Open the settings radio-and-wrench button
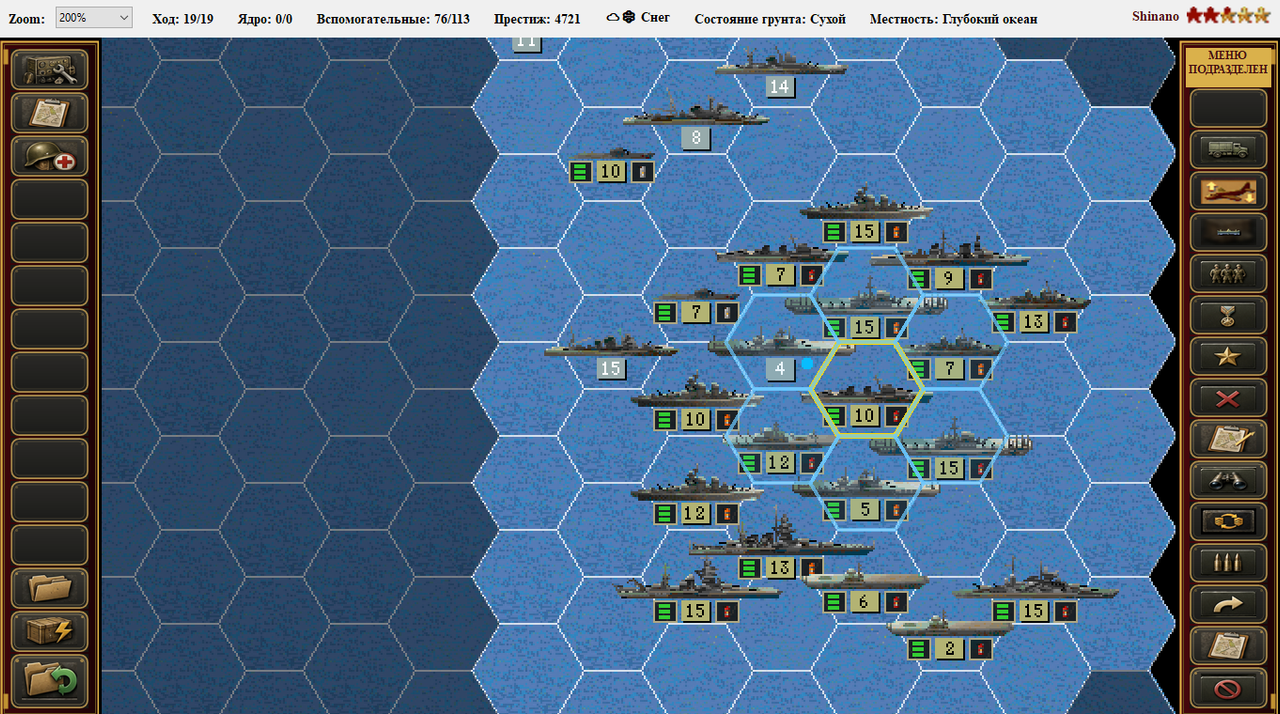The height and width of the screenshot is (714, 1280). tap(50, 69)
